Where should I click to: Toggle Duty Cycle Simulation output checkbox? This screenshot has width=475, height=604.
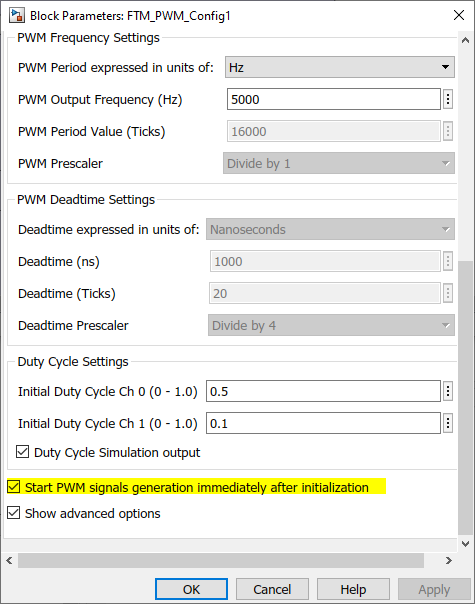click(x=22, y=452)
